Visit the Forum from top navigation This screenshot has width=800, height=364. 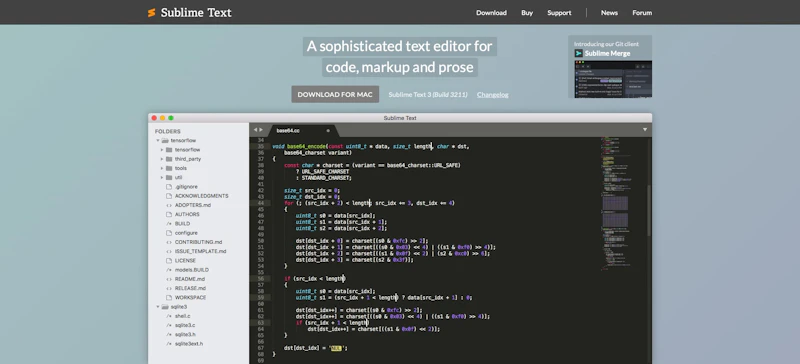point(642,13)
